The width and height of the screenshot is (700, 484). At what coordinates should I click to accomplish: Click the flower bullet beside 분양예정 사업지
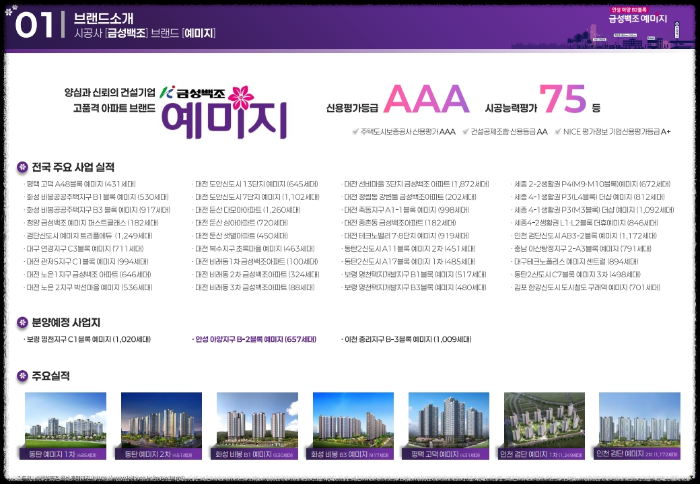click(22, 322)
